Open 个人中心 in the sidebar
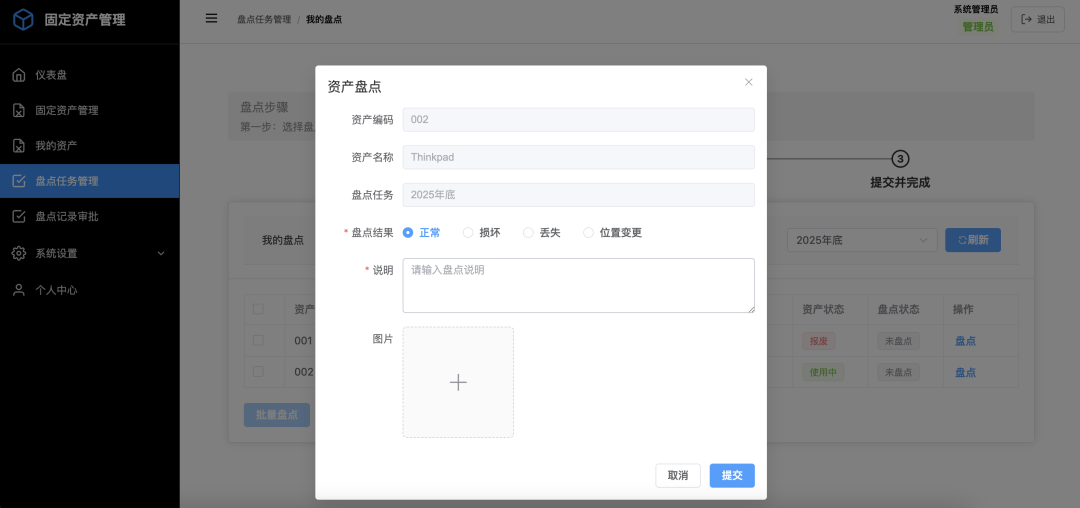The height and width of the screenshot is (508, 1080). (90, 290)
